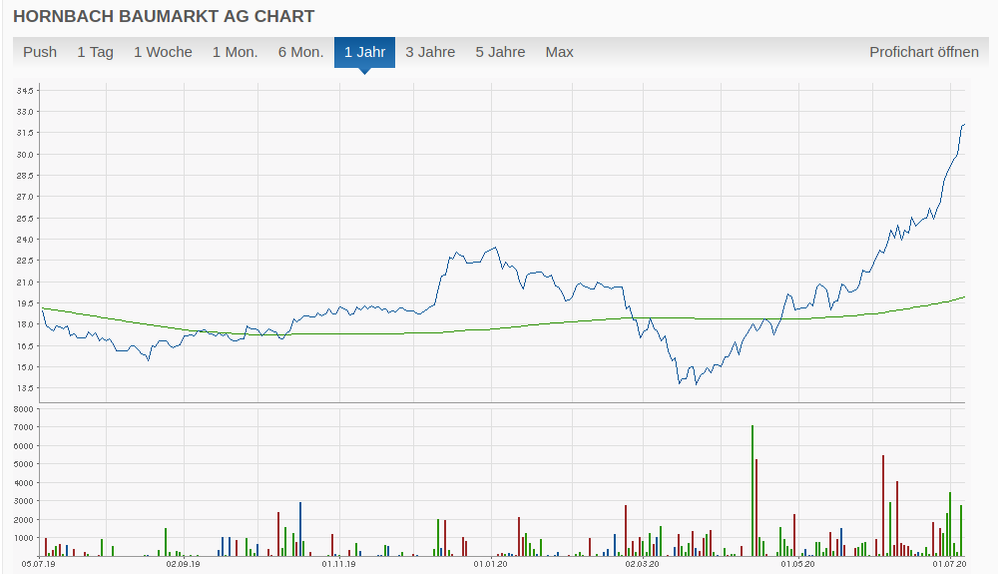Image resolution: width=998 pixels, height=574 pixels.
Task: Click the tallest green volume bar
Action: pyautogui.click(x=752, y=490)
